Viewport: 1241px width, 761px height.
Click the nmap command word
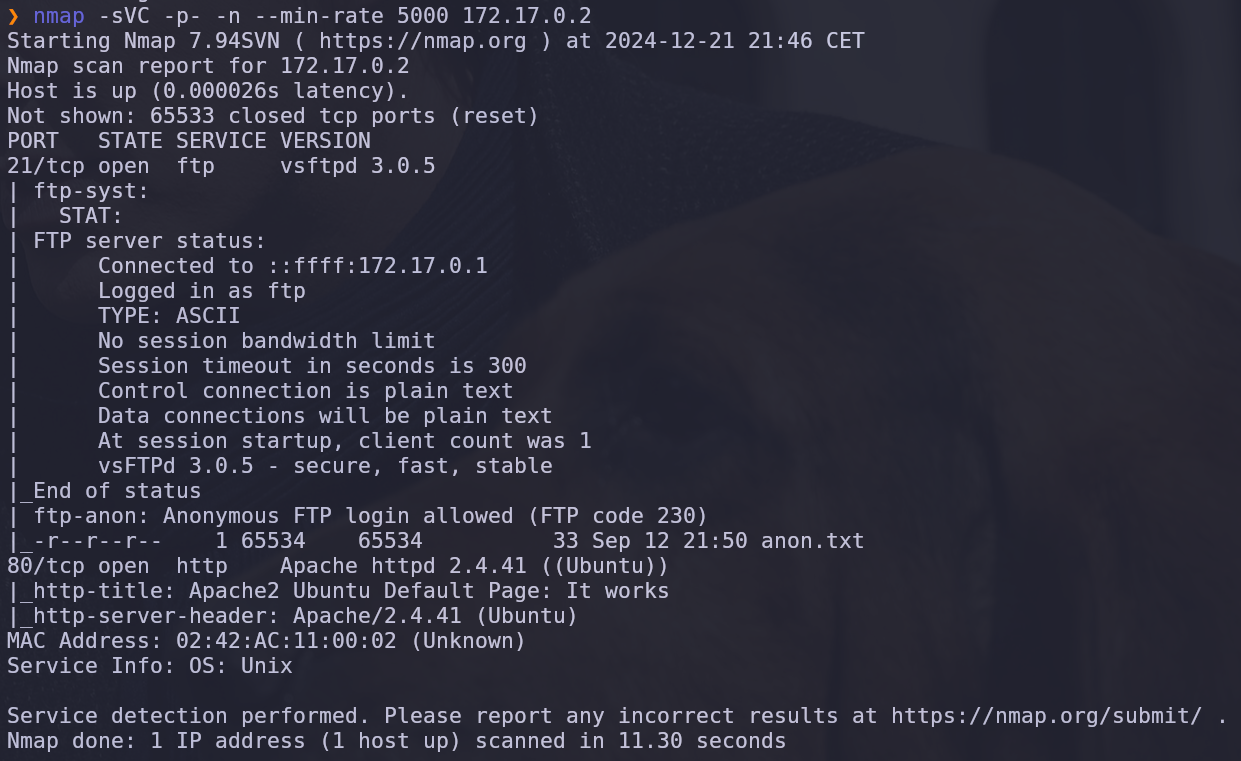pos(59,16)
